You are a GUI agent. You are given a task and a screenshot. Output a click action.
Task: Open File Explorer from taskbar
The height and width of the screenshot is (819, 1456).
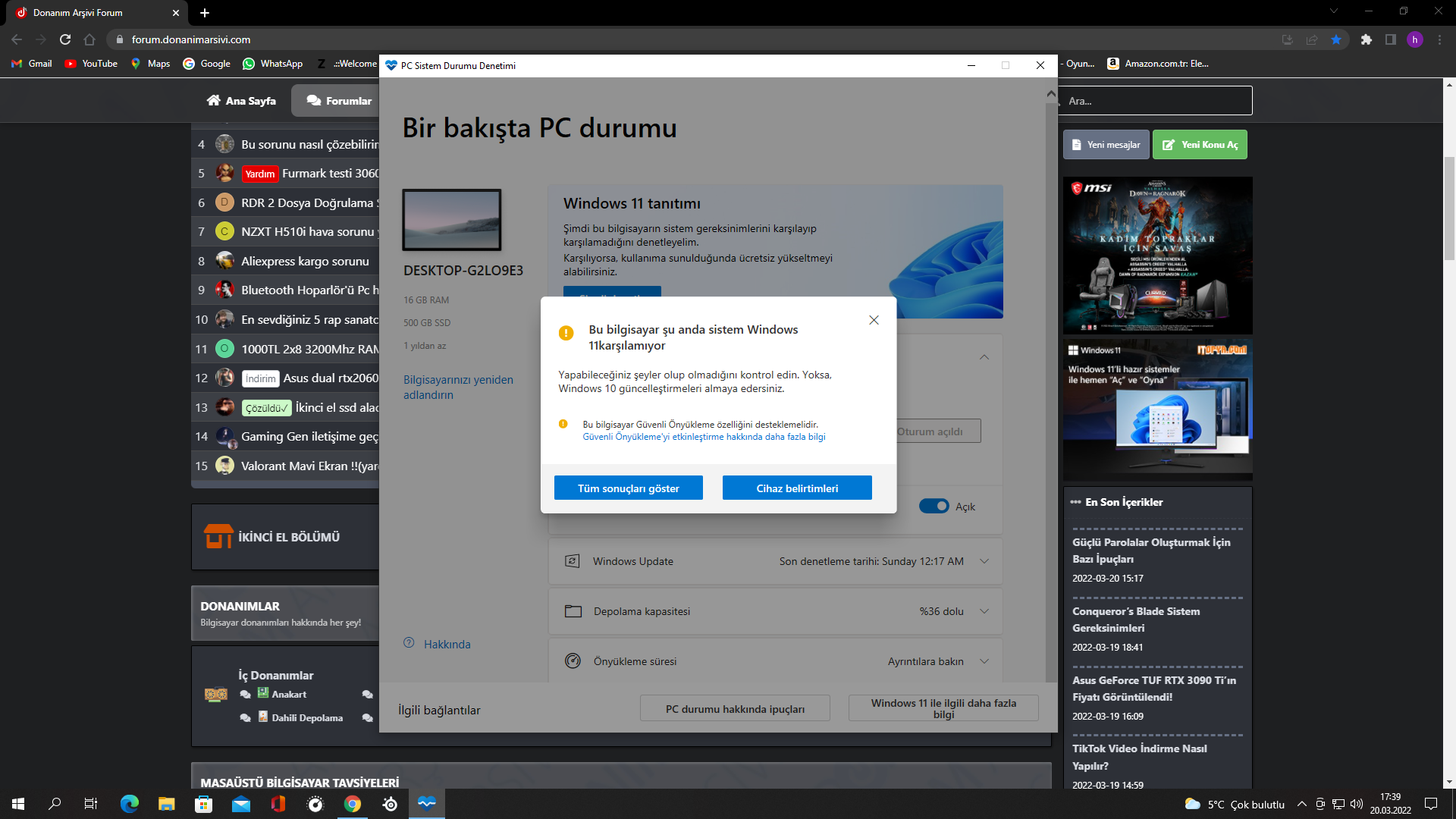[167, 804]
